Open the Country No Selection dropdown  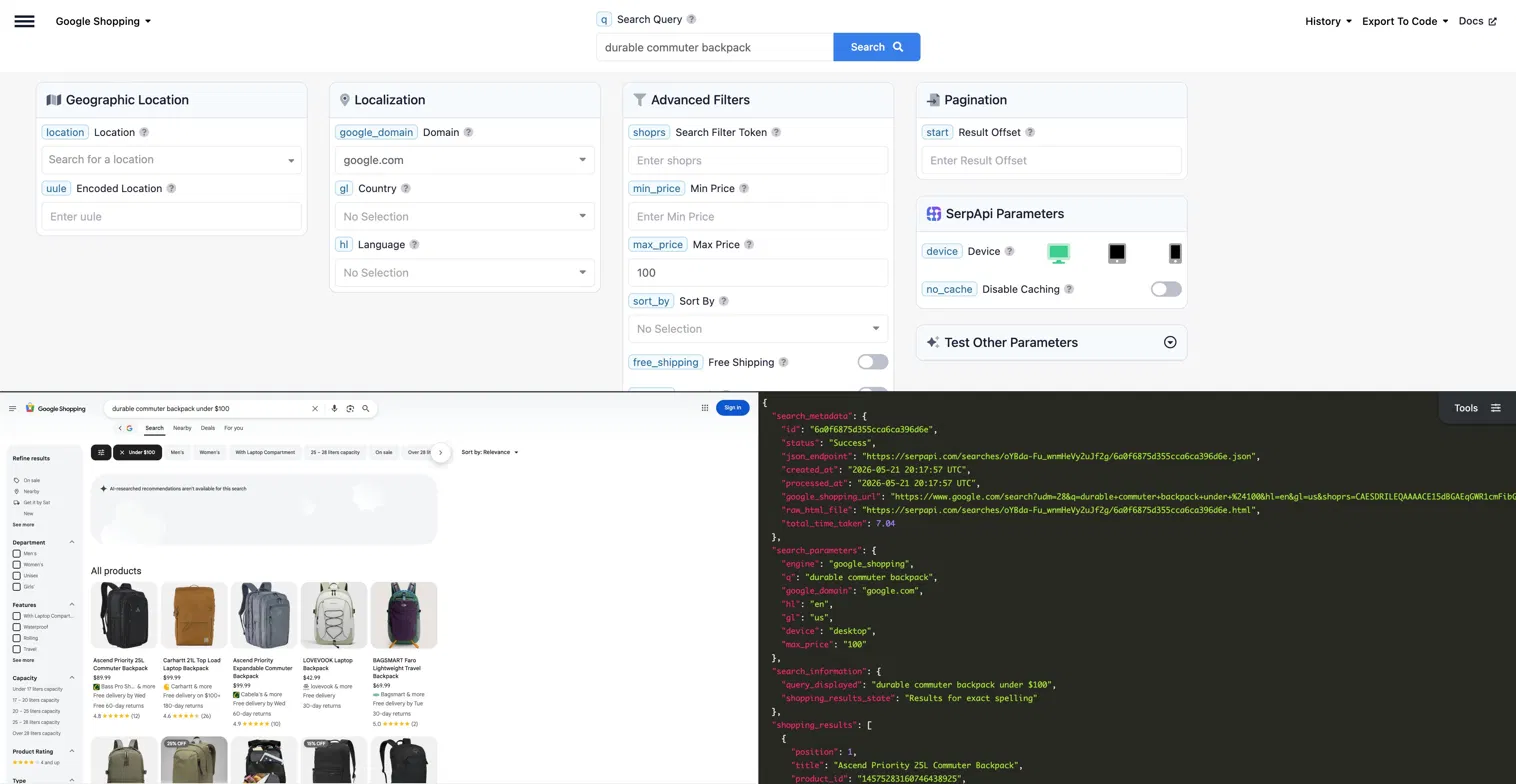465,216
